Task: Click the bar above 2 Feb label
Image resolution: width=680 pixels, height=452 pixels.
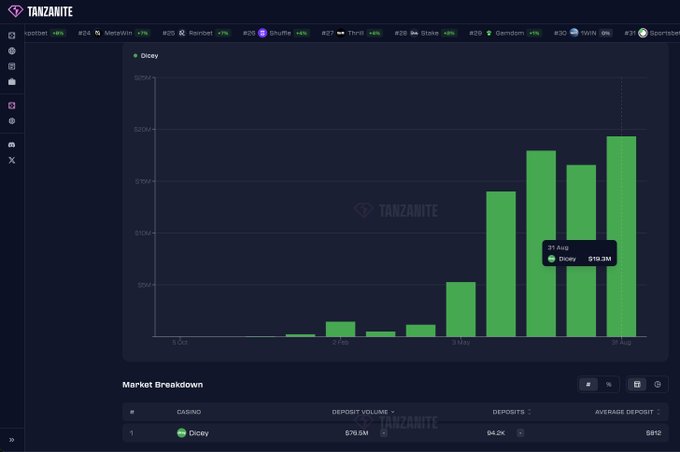Action: tap(340, 329)
